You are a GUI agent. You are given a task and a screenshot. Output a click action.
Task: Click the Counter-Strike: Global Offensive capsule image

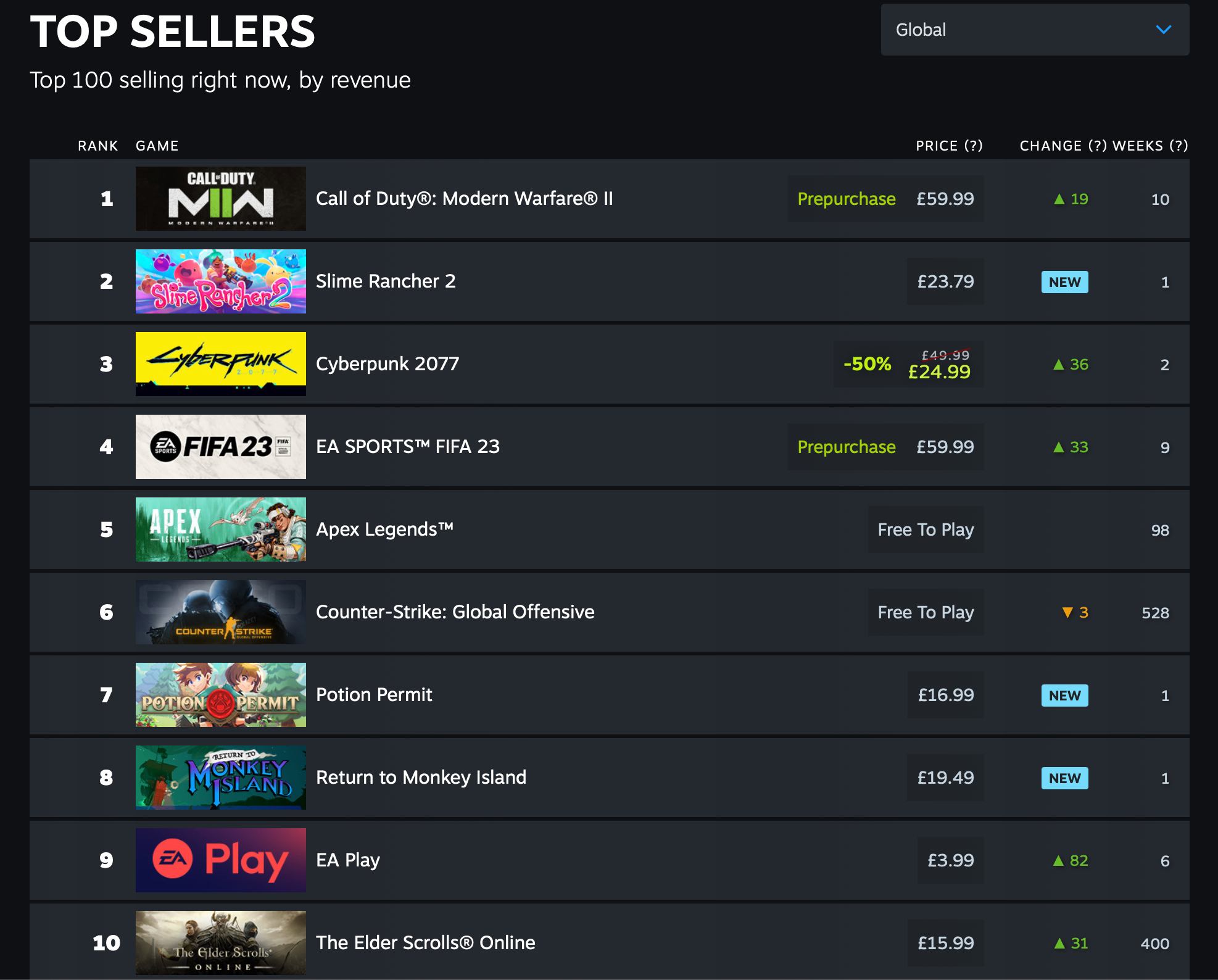(220, 612)
